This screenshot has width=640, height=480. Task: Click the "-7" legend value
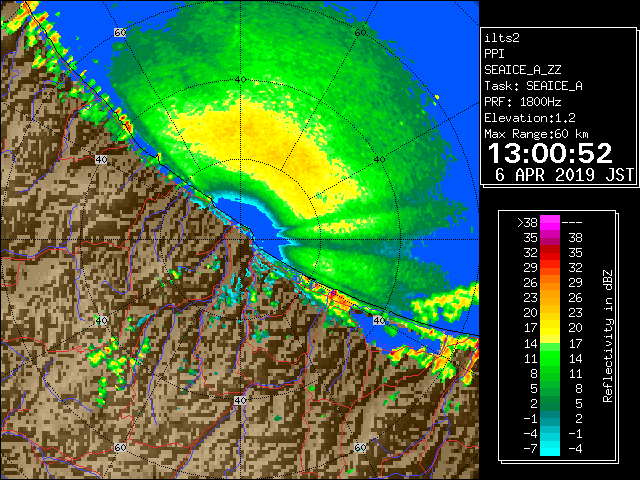tap(530, 449)
